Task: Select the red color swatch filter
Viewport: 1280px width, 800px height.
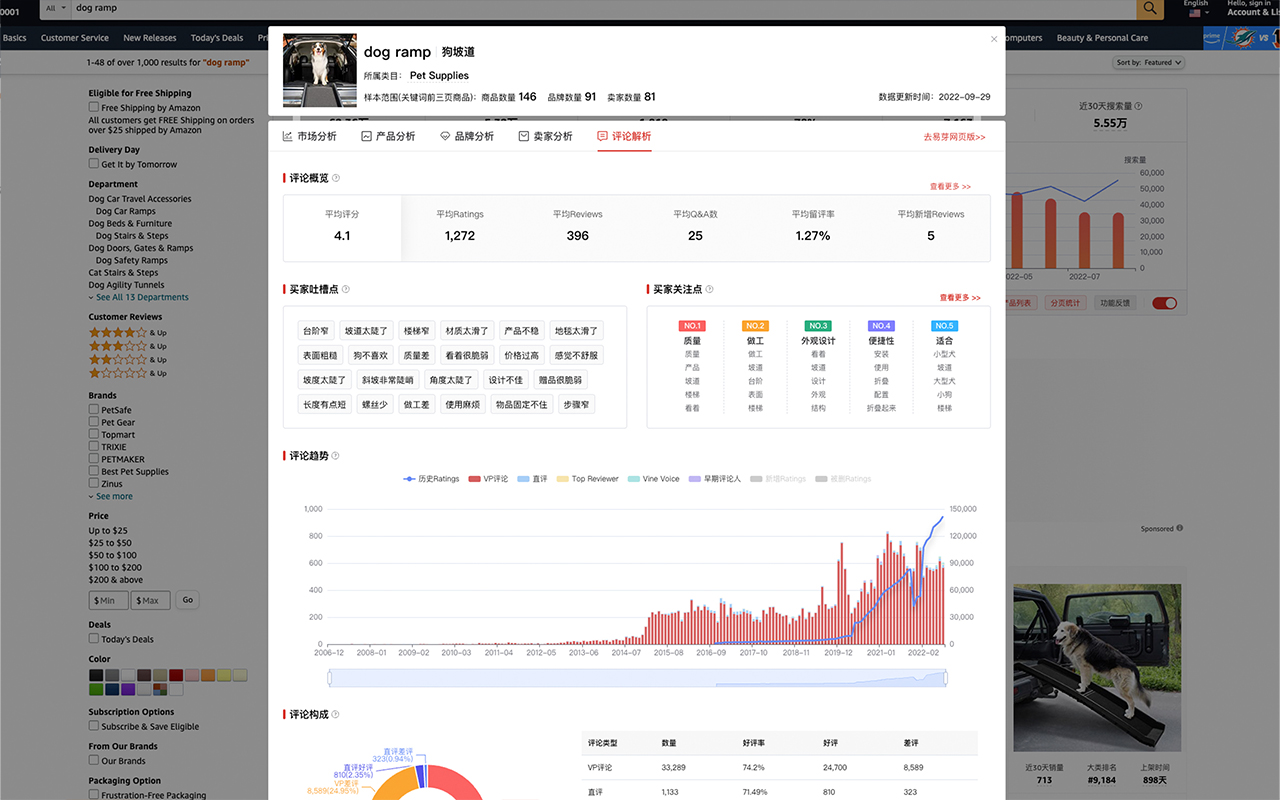Action: click(176, 674)
